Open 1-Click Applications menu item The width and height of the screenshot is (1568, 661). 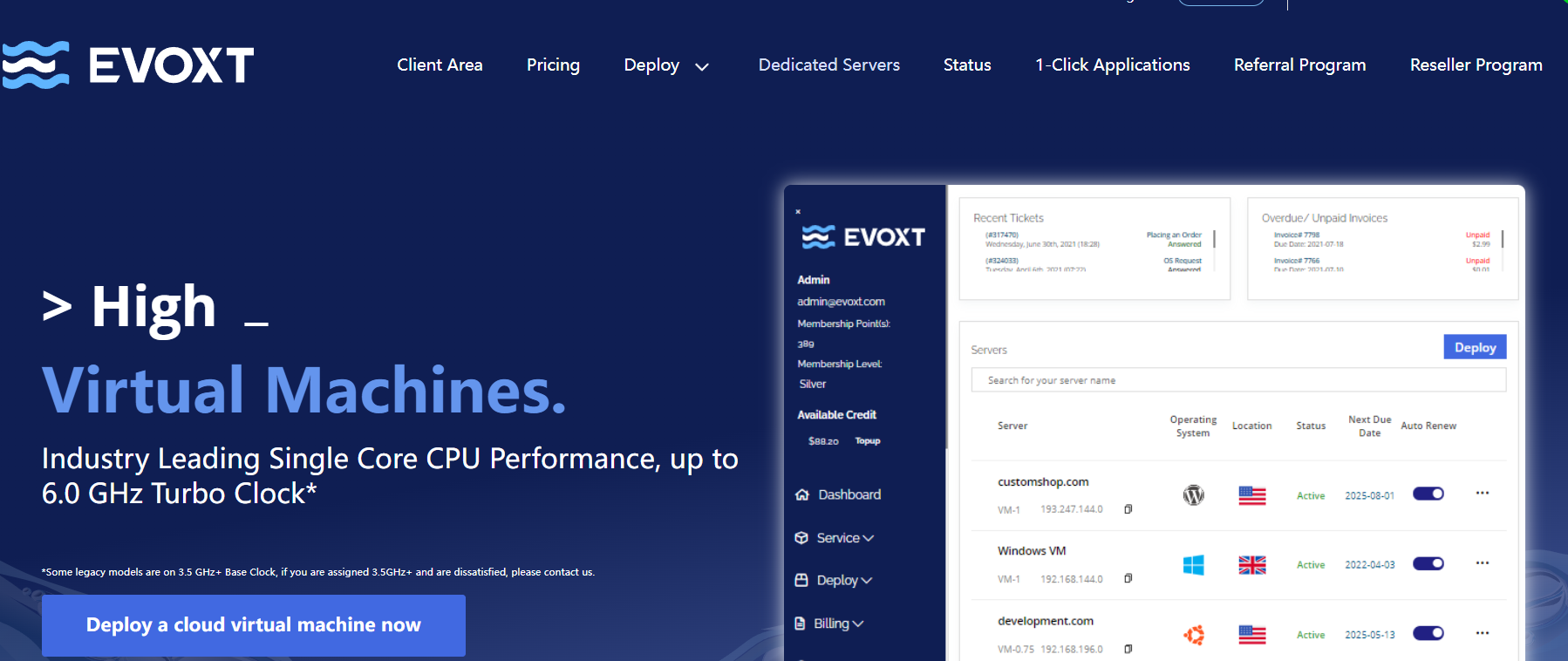1113,65
